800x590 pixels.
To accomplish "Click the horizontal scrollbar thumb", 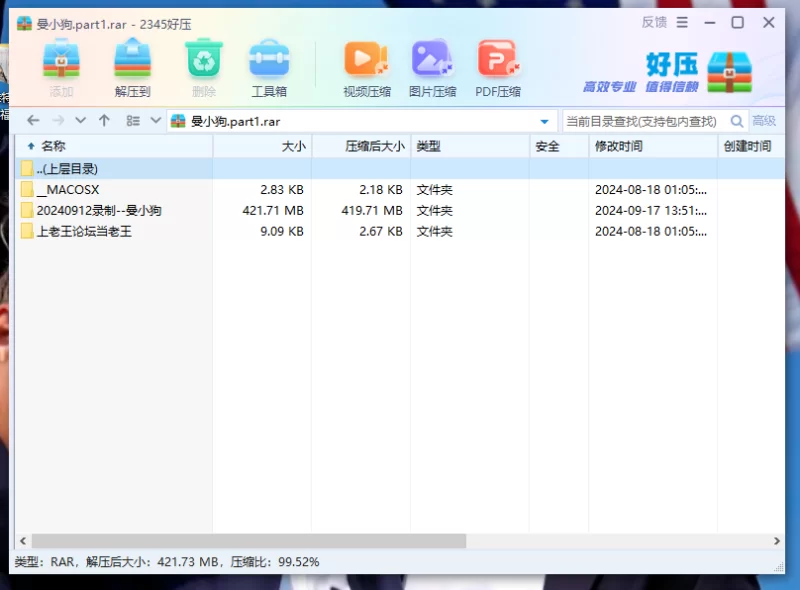I will tap(249, 541).
